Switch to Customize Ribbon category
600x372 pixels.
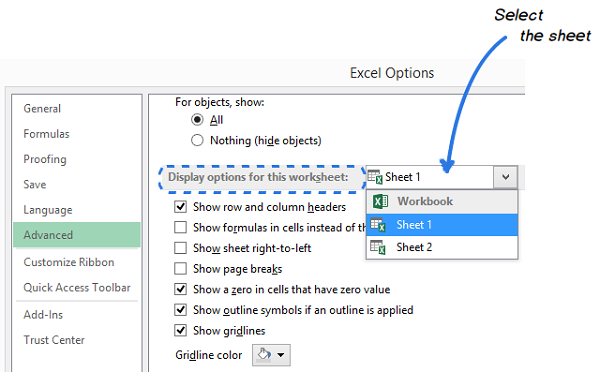coord(69,262)
